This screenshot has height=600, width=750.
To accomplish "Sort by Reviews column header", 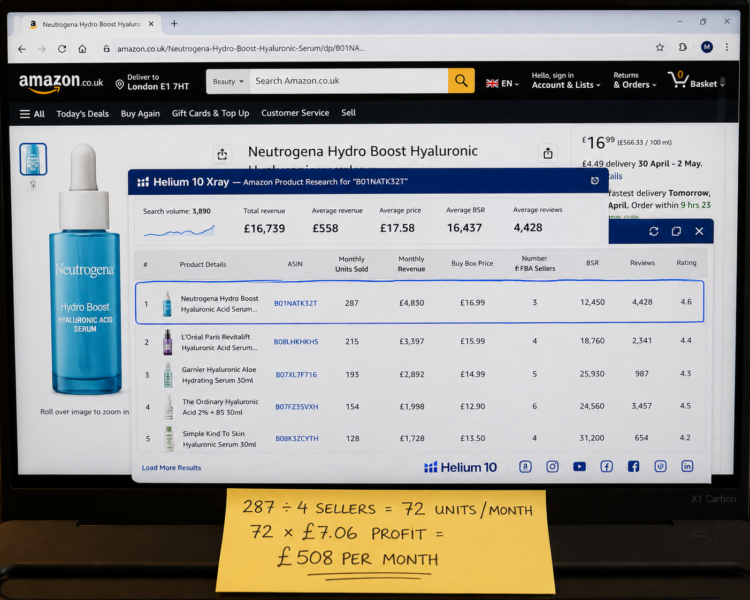I will click(642, 263).
